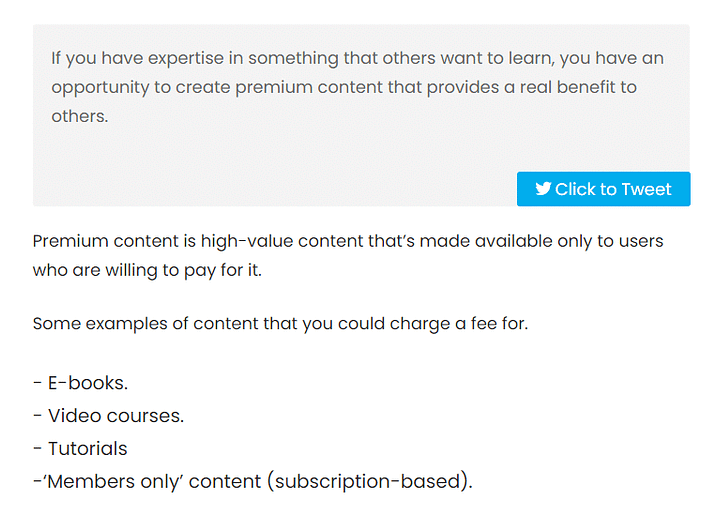Click the "'Members only' content" list item
This screenshot has width=702, height=515.
[x=253, y=482]
